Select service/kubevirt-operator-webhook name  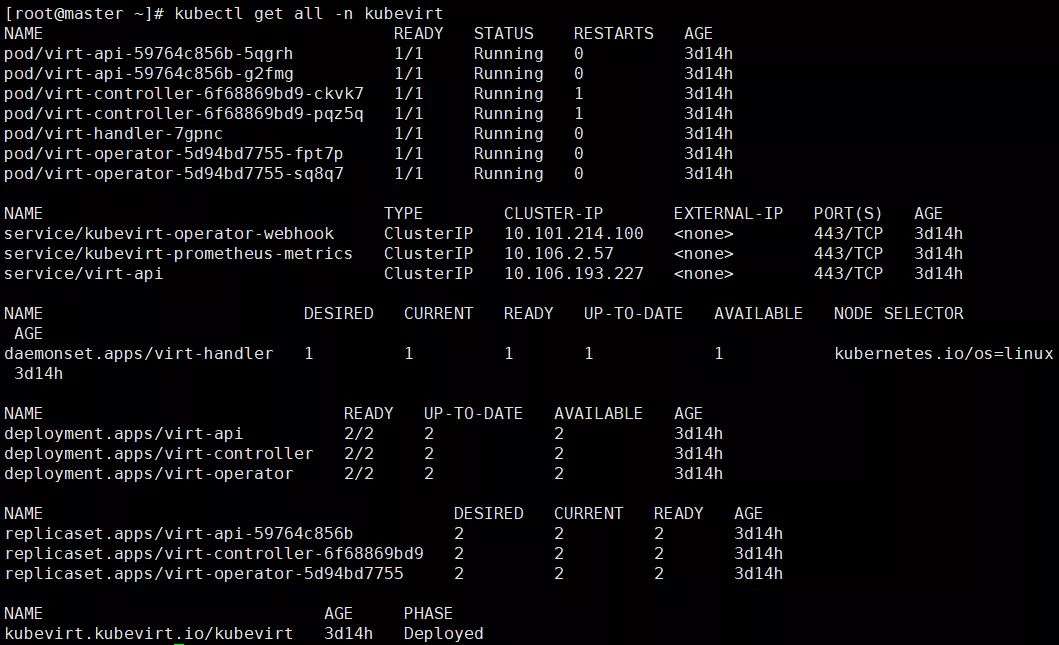(169, 234)
